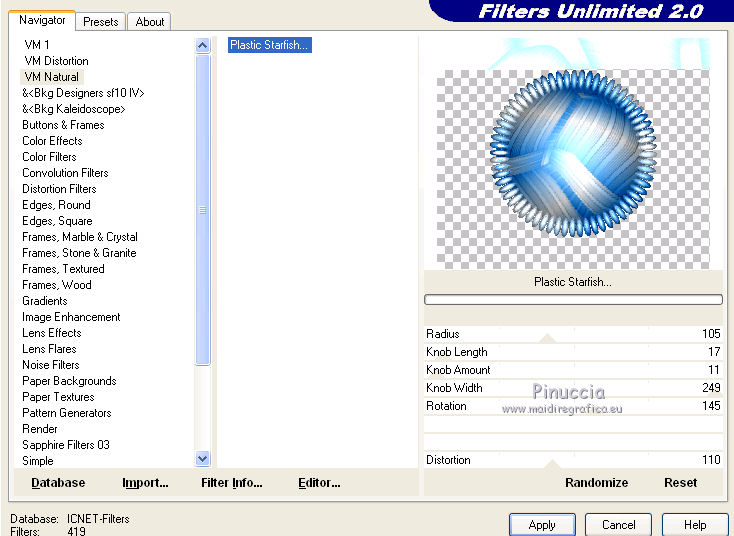The image size is (734, 536).
Task: Select Noise Filters category
Action: pos(51,365)
